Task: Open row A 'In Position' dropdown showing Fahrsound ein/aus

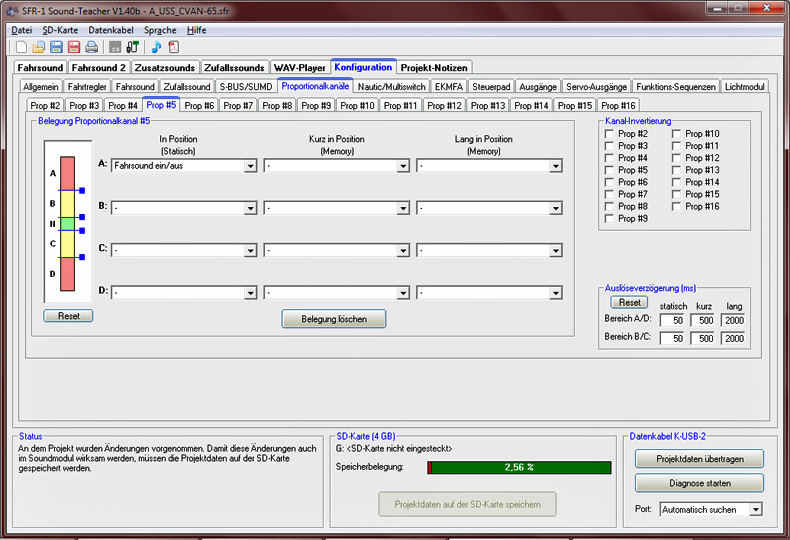Action: [184, 166]
